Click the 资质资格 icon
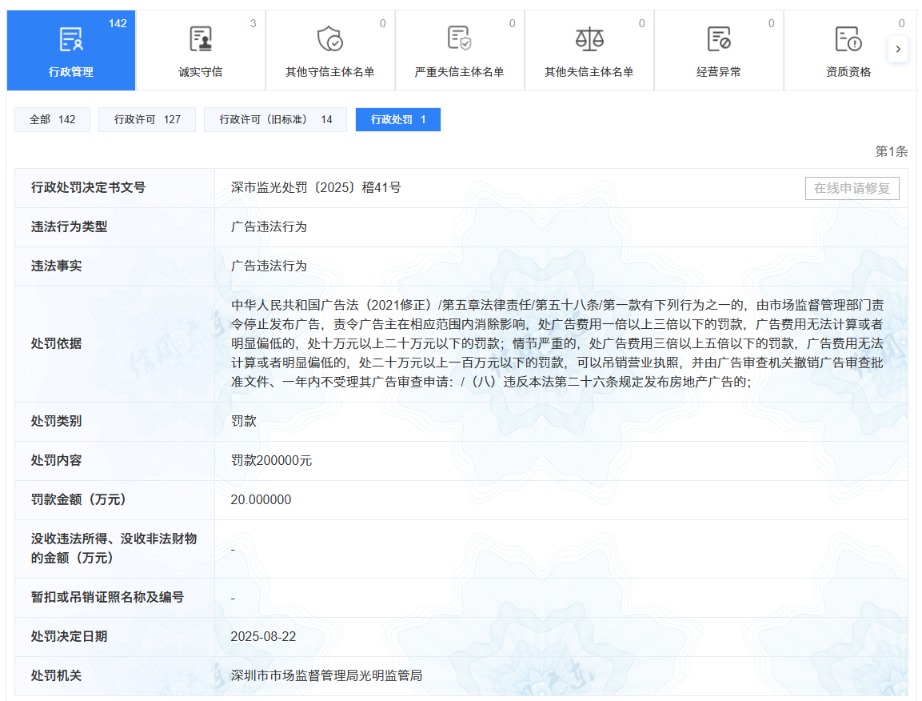This screenshot has height=701, width=922. click(x=848, y=39)
